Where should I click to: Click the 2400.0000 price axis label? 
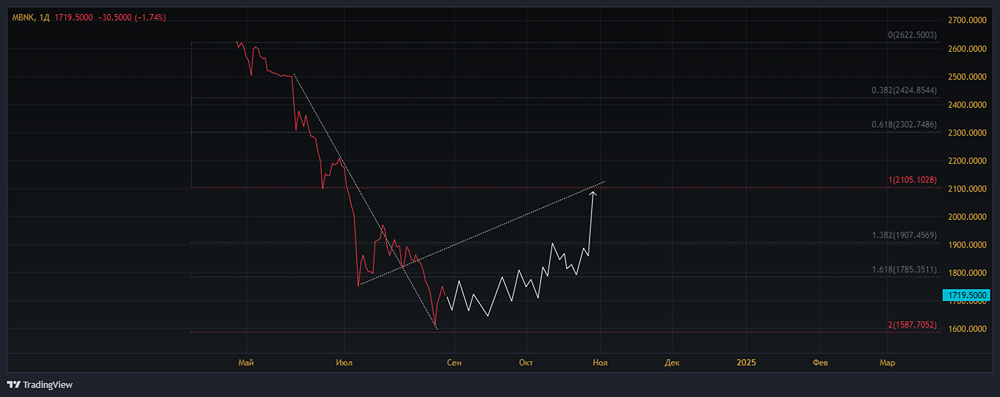click(966, 105)
